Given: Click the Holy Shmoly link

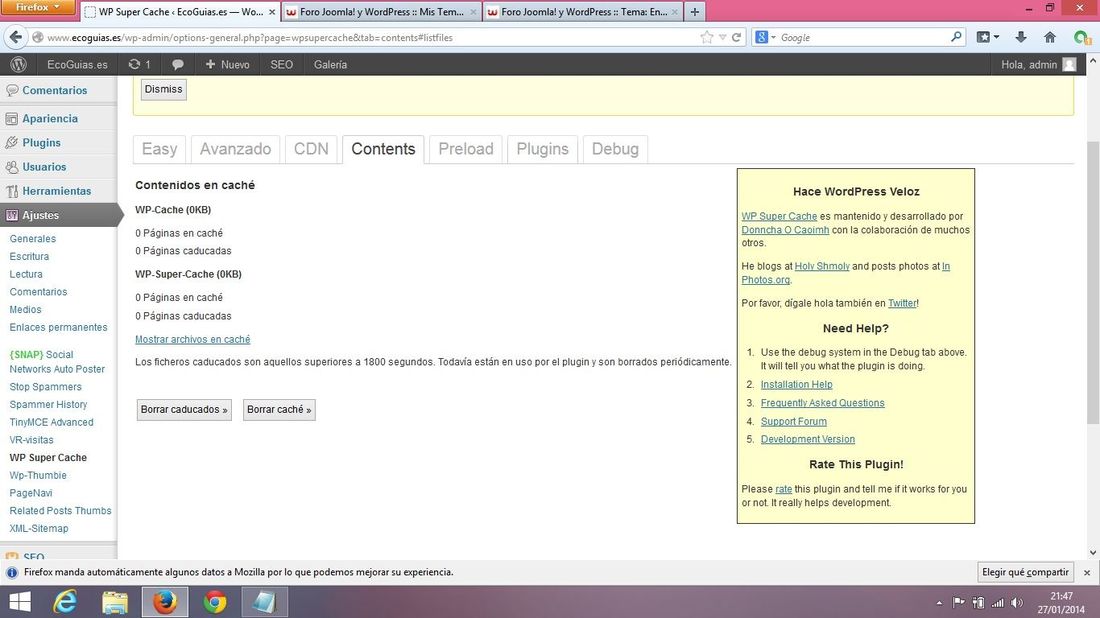Looking at the screenshot, I should tap(821, 267).
